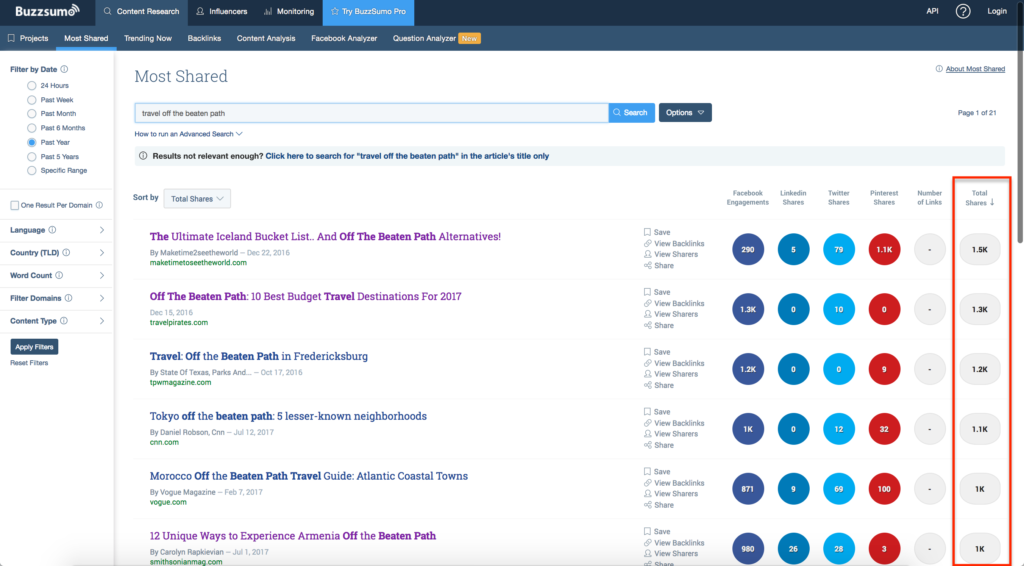
Task: Click Pinterest bubble 32 for Tokyo article
Action: pos(884,429)
